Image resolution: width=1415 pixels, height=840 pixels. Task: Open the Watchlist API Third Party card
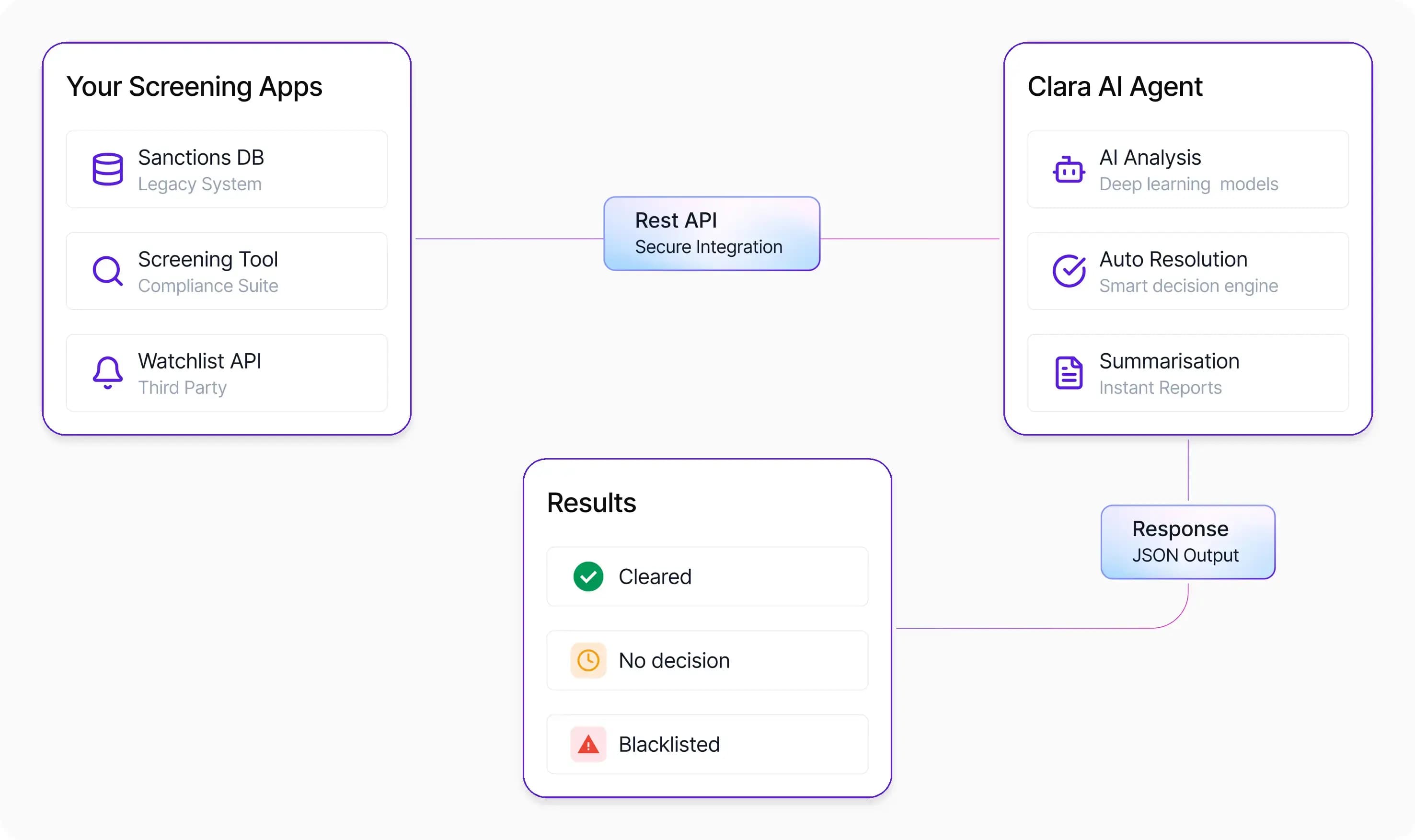pyautogui.click(x=226, y=373)
